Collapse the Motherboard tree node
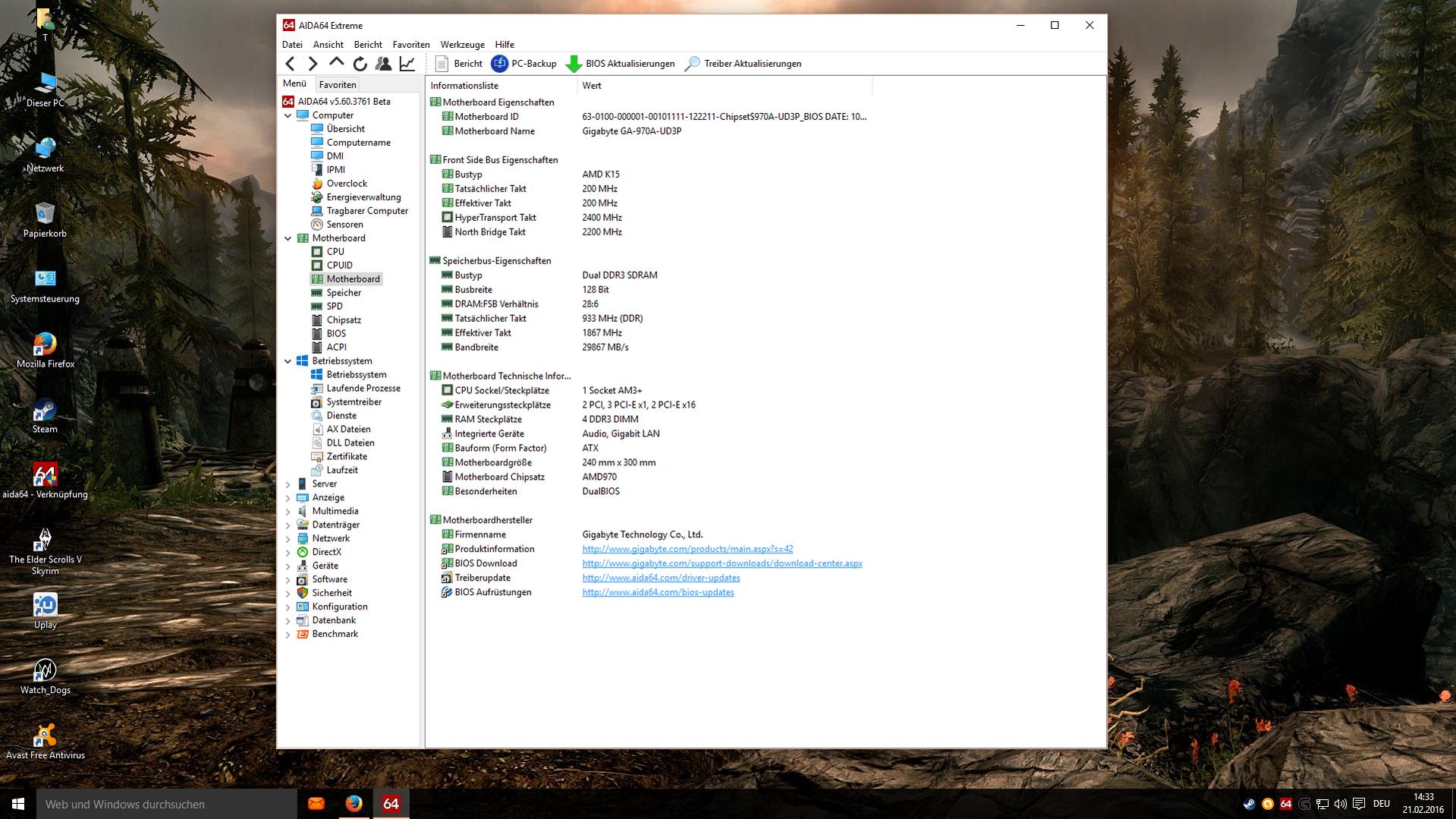 pyautogui.click(x=288, y=238)
